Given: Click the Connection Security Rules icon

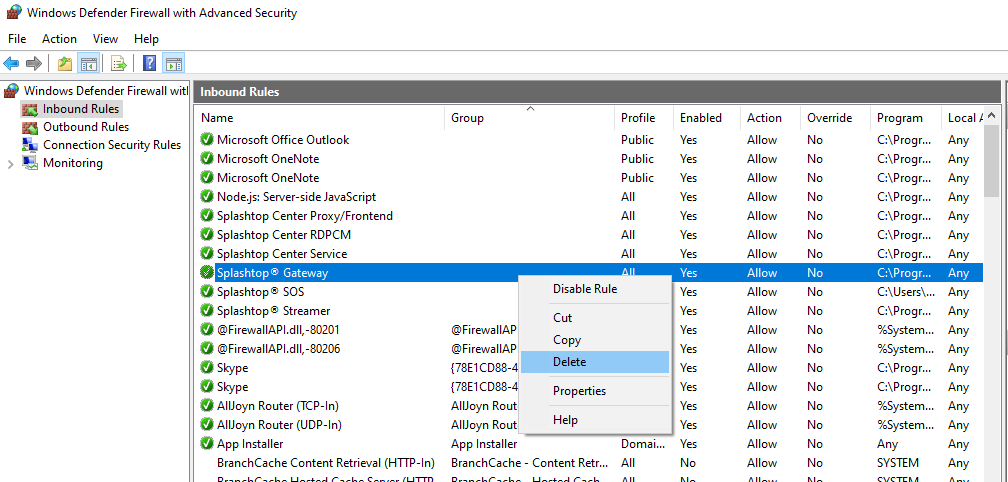Looking at the screenshot, I should [30, 145].
